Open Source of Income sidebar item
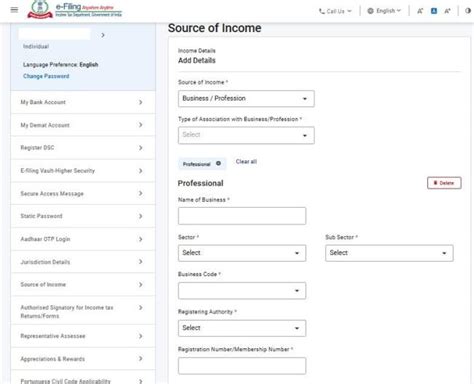 (x=83, y=284)
